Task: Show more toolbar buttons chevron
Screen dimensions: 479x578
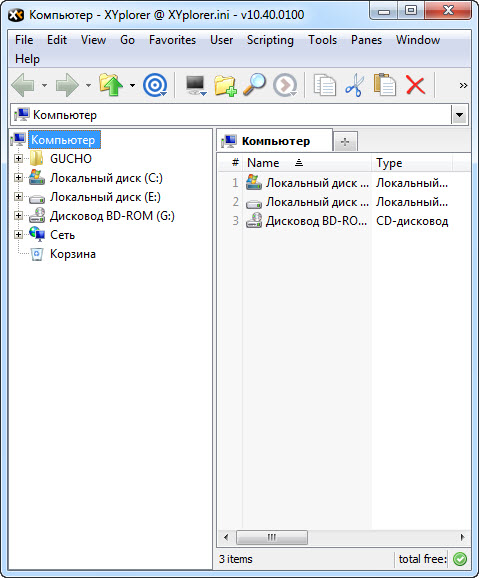Action: (463, 86)
